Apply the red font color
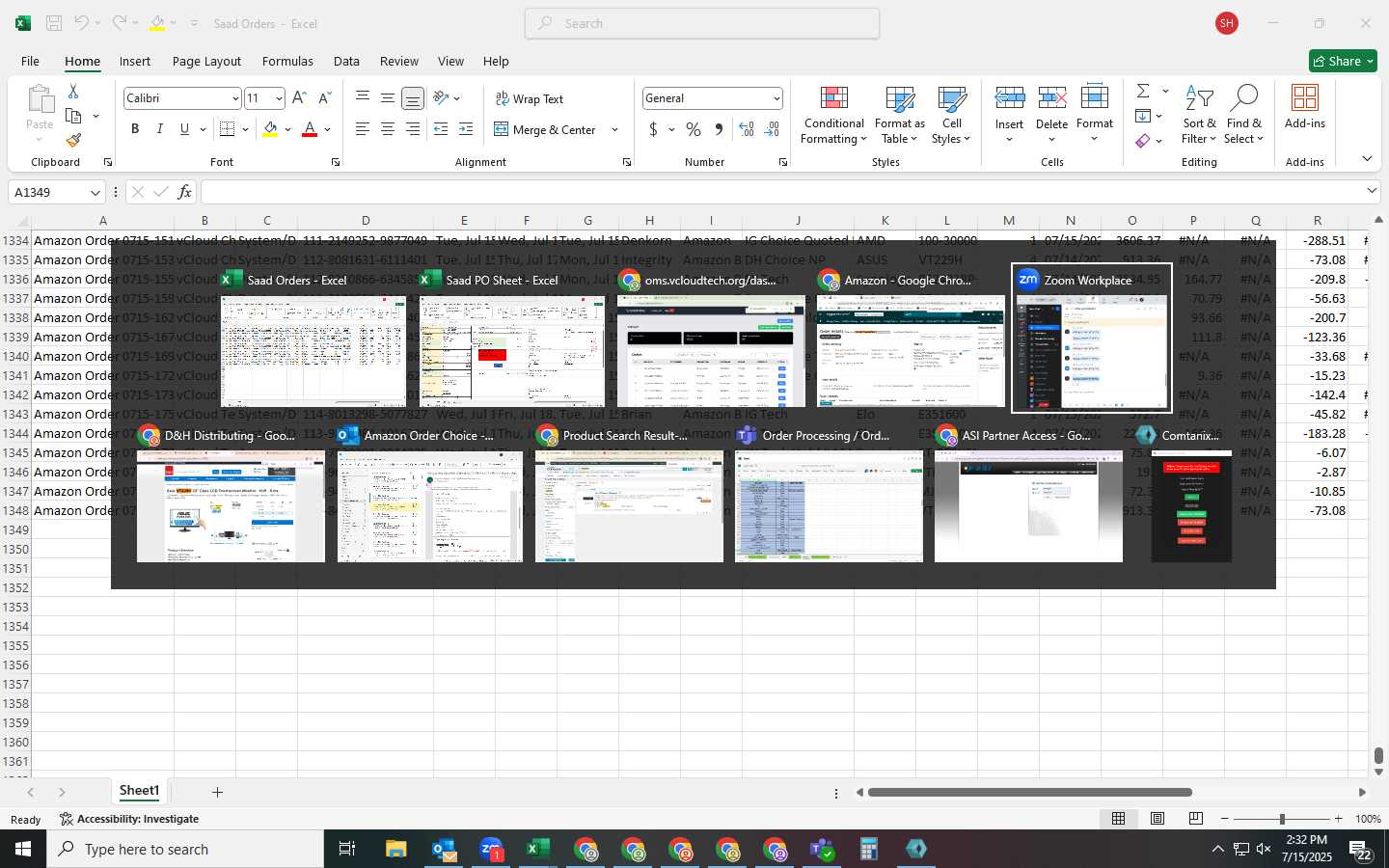This screenshot has width=1389, height=868. pyautogui.click(x=310, y=129)
